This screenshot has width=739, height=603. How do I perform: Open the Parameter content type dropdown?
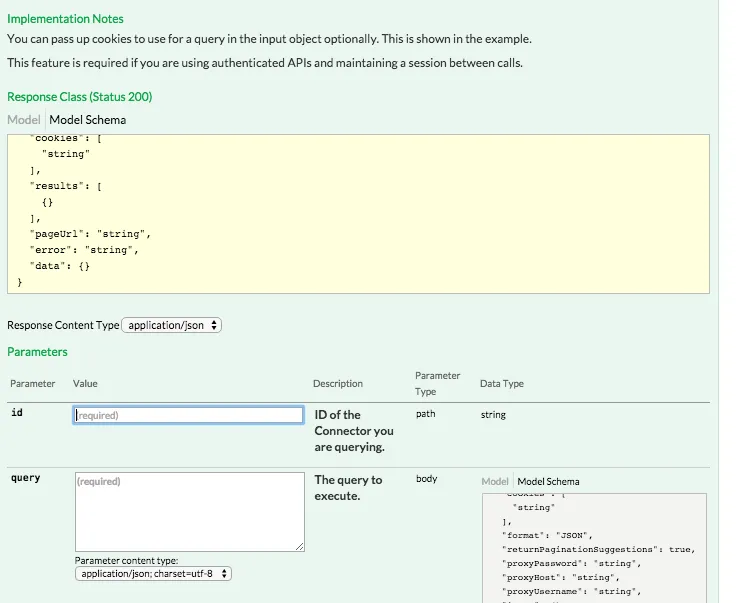point(154,574)
